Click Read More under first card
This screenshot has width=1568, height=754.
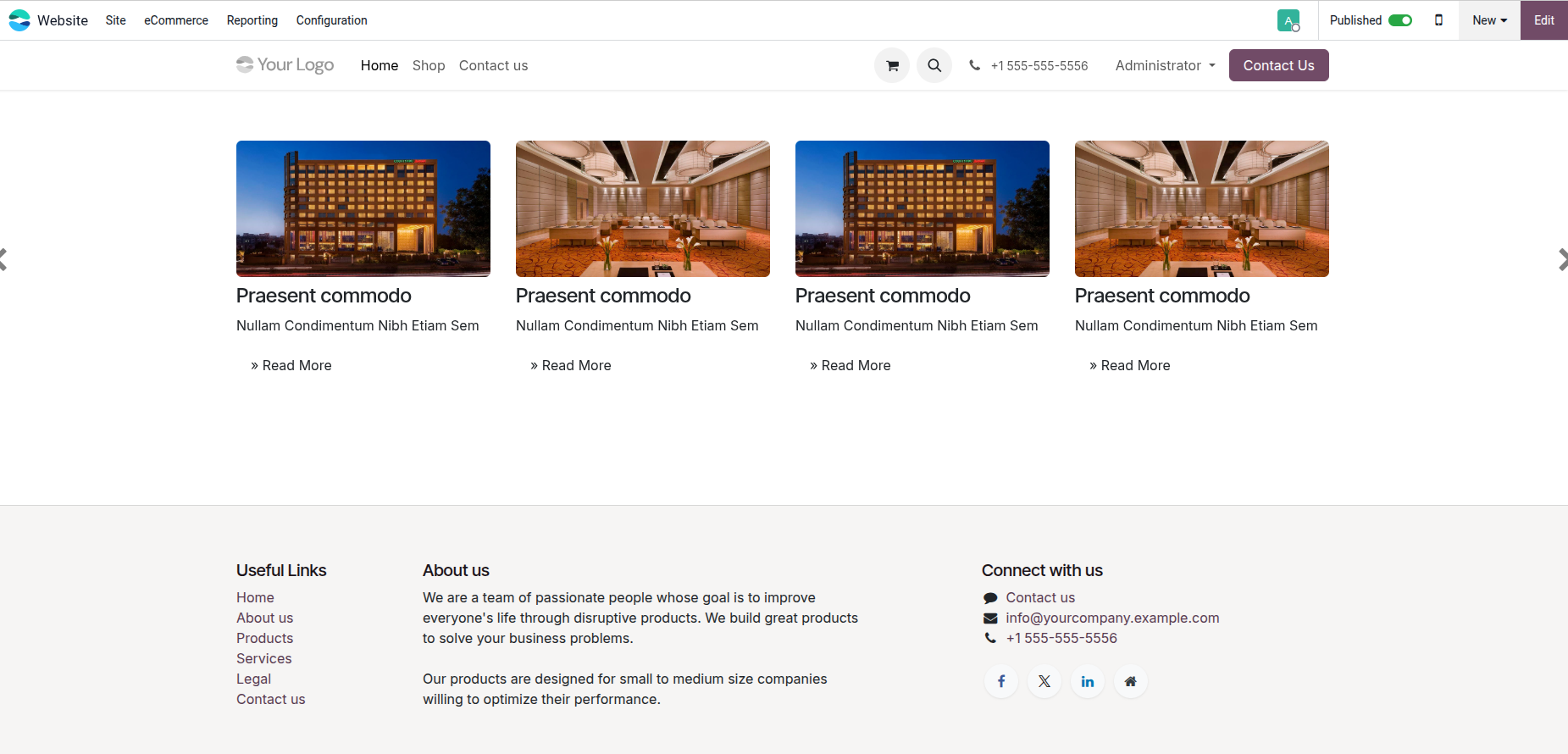(291, 365)
